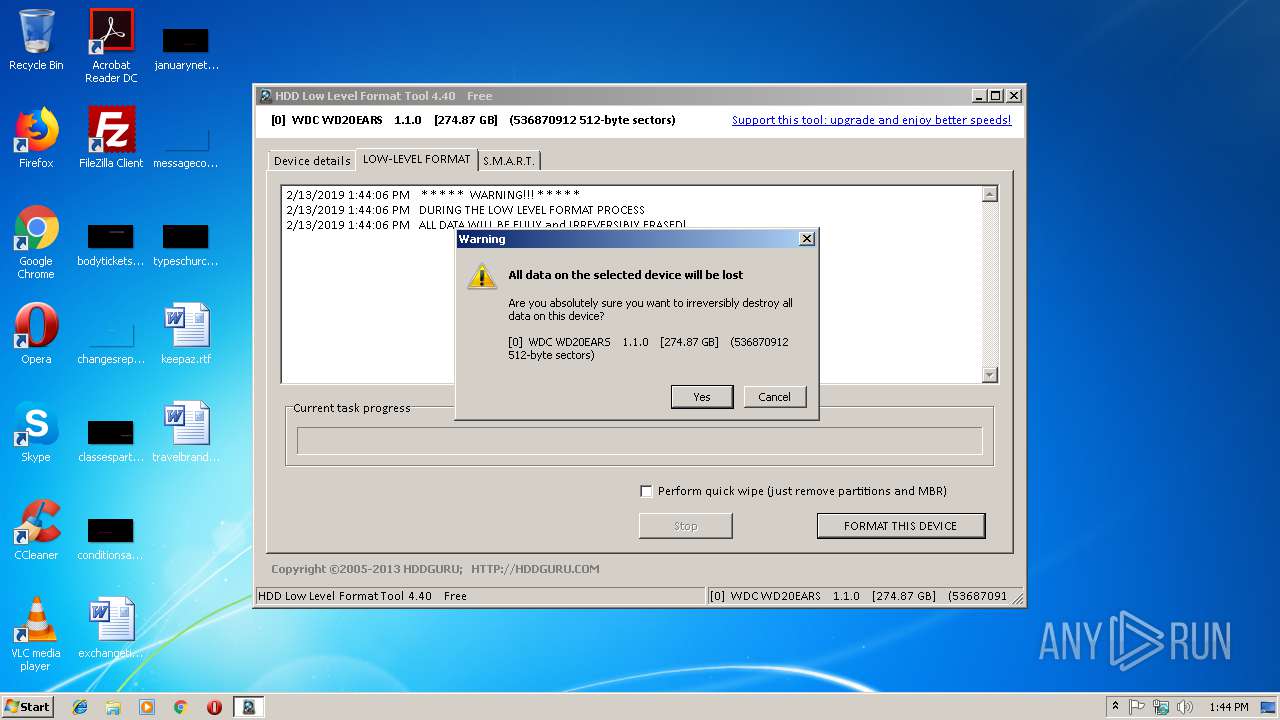Select the Firefox desktop shortcut

pyautogui.click(x=36, y=138)
